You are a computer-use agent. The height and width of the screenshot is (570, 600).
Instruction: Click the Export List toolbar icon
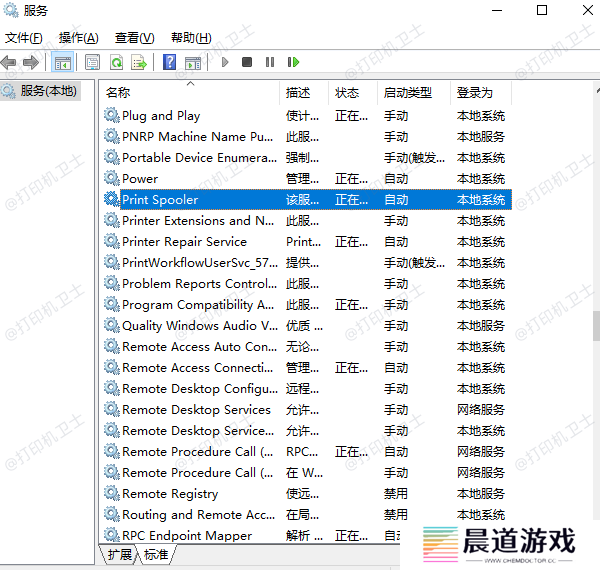click(x=139, y=62)
